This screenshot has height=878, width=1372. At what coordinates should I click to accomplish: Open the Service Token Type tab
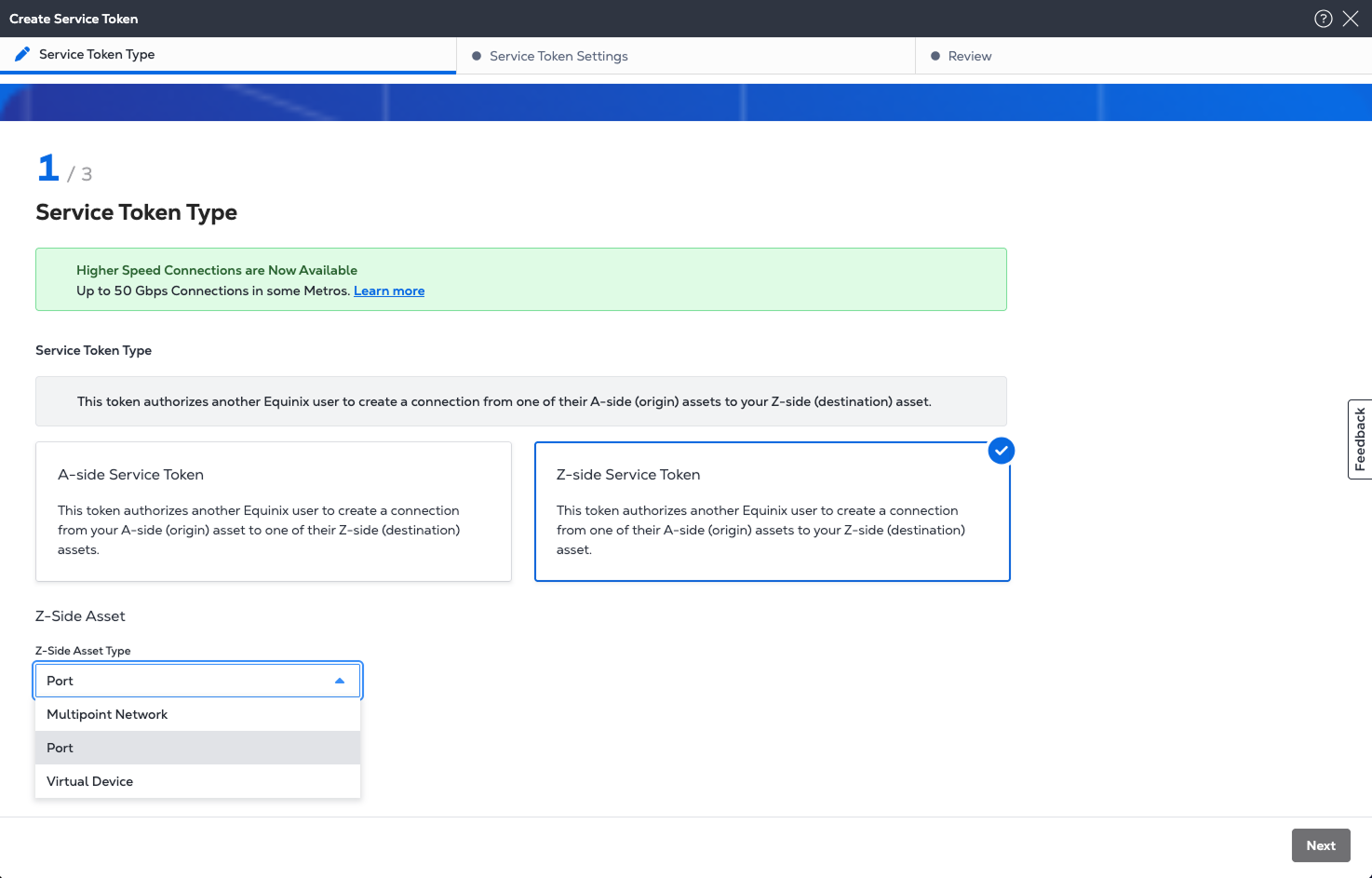pyautogui.click(x=97, y=54)
